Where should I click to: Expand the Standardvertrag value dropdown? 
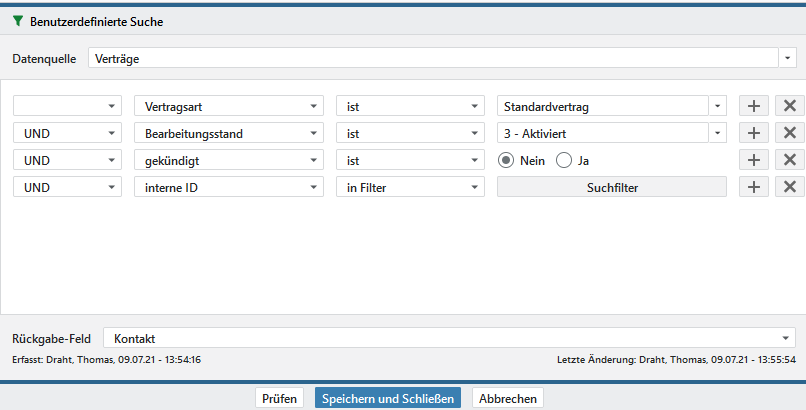[718, 106]
